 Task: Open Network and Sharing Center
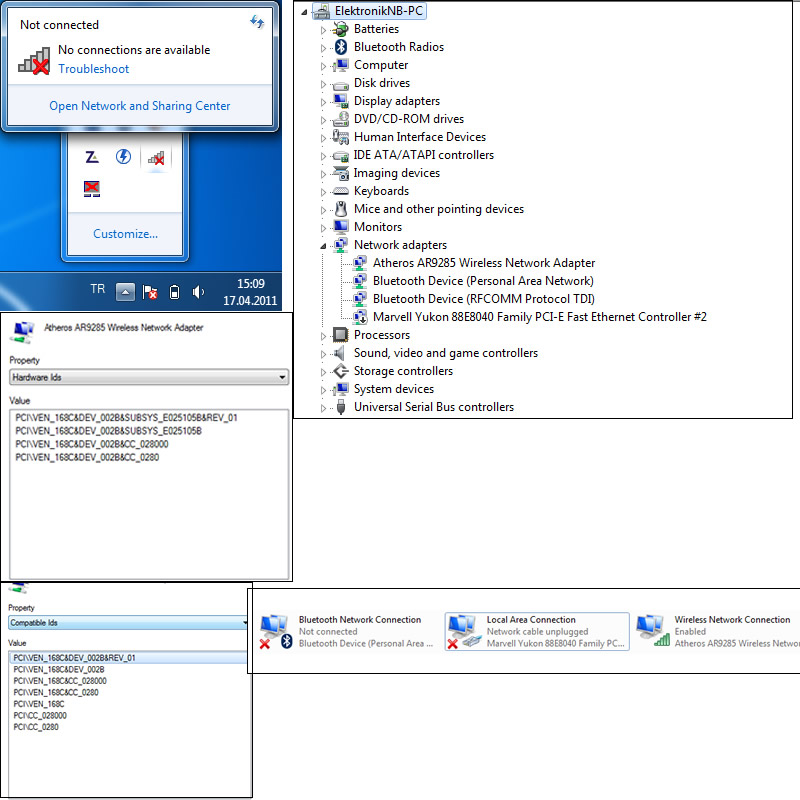pyautogui.click(x=139, y=106)
